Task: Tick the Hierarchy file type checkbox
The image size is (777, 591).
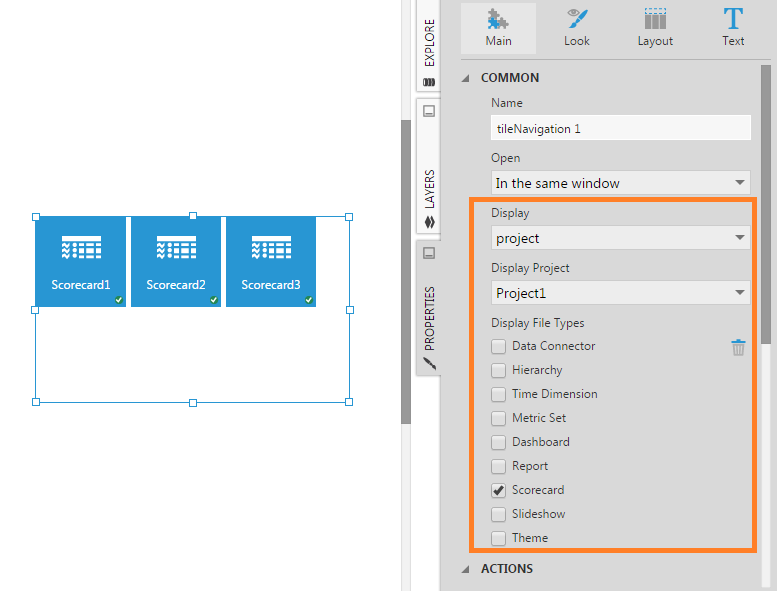Action: [498, 371]
